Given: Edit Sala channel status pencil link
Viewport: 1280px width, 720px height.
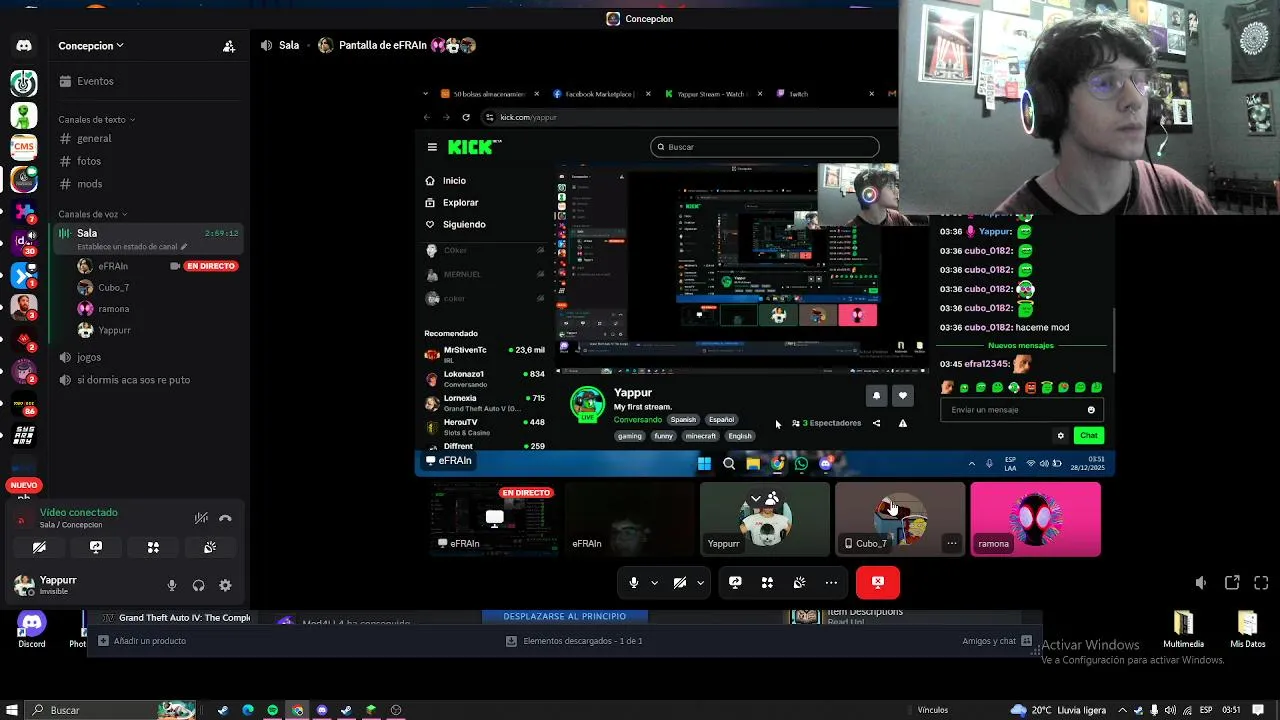Looking at the screenshot, I should click(132, 247).
